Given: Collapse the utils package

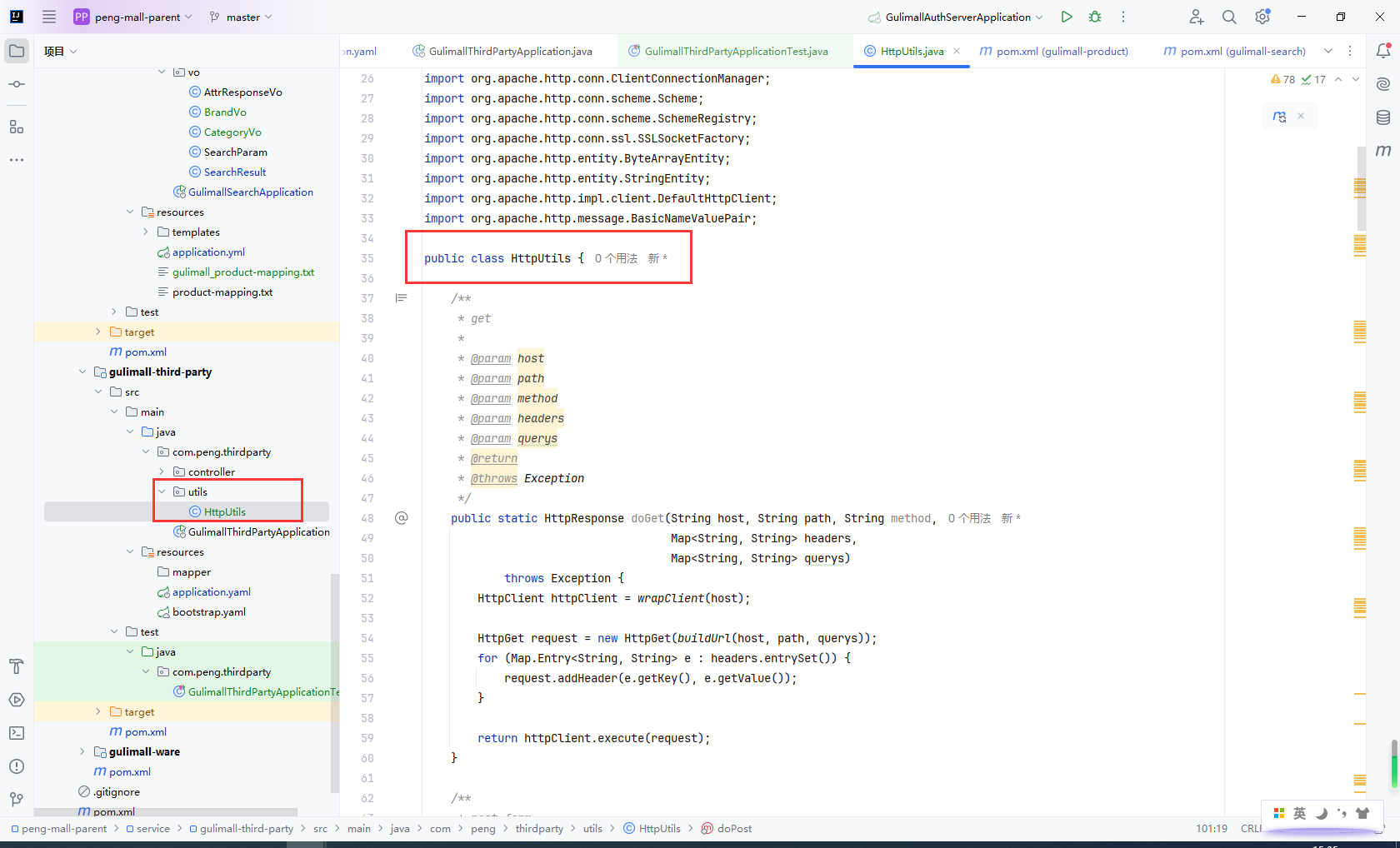Looking at the screenshot, I should coord(162,491).
